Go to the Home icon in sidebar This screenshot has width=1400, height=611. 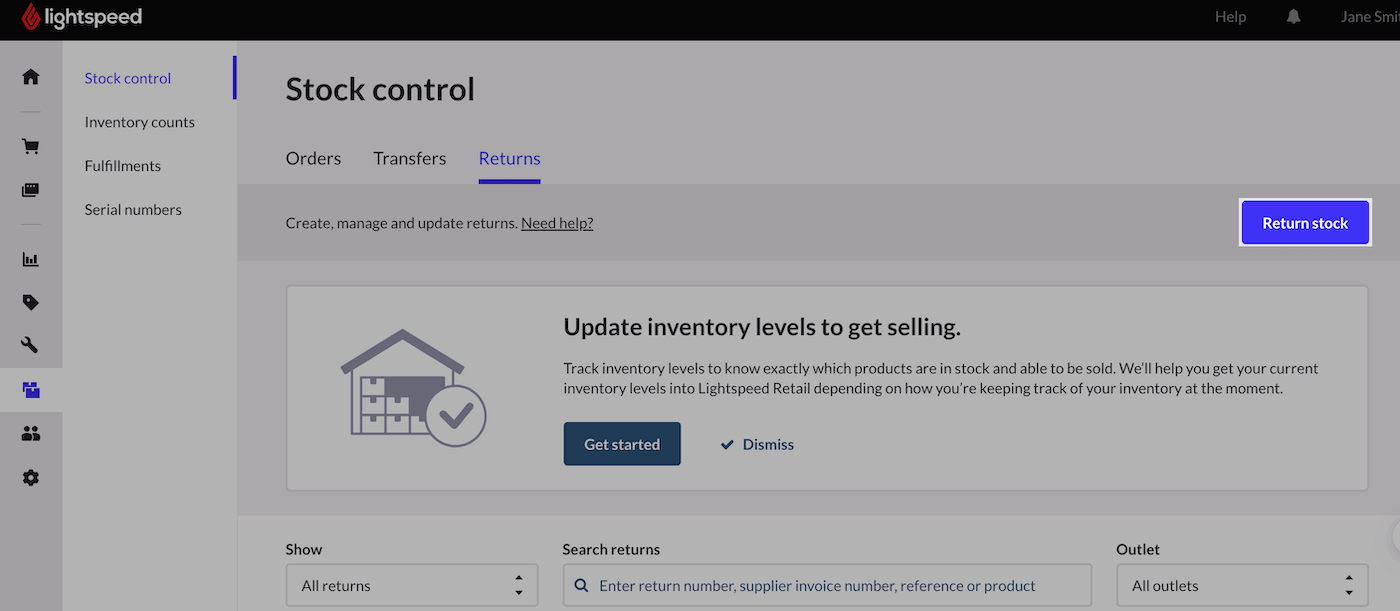click(x=31, y=77)
